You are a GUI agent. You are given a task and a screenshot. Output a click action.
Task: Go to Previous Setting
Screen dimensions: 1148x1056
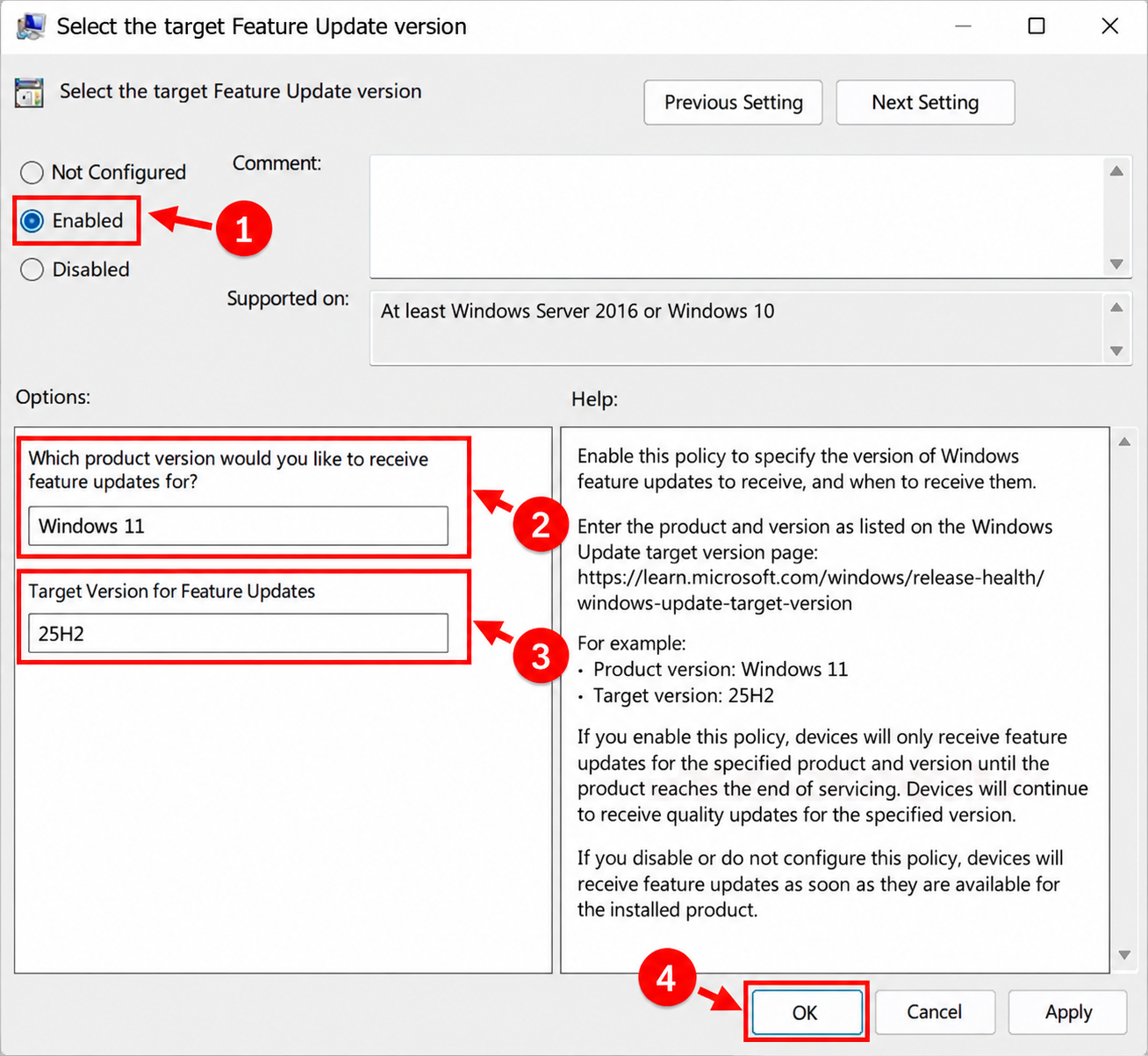pos(733,103)
